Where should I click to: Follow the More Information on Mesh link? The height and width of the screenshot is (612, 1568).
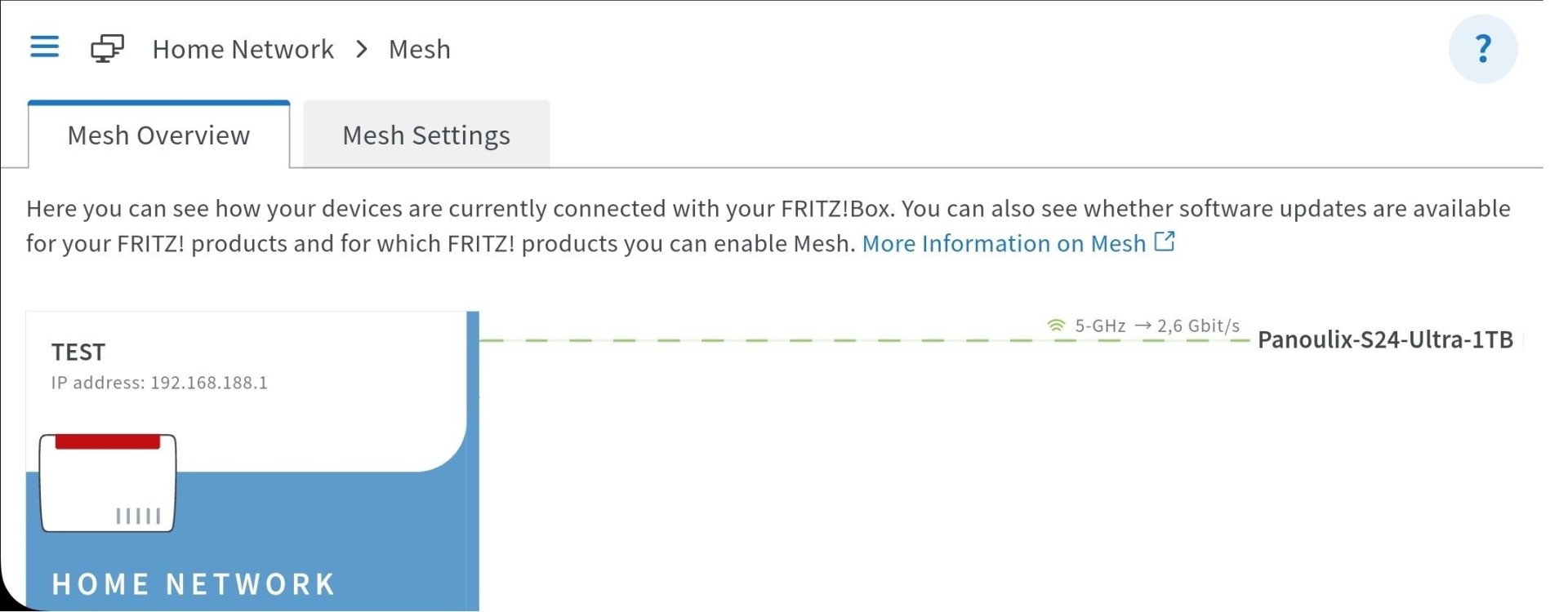pyautogui.click(x=1004, y=243)
